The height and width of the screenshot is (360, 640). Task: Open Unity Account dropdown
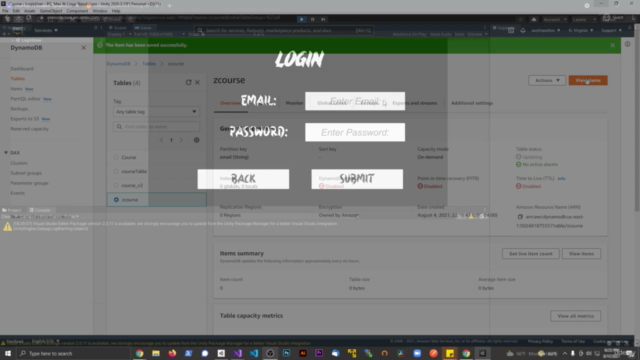(x=554, y=19)
